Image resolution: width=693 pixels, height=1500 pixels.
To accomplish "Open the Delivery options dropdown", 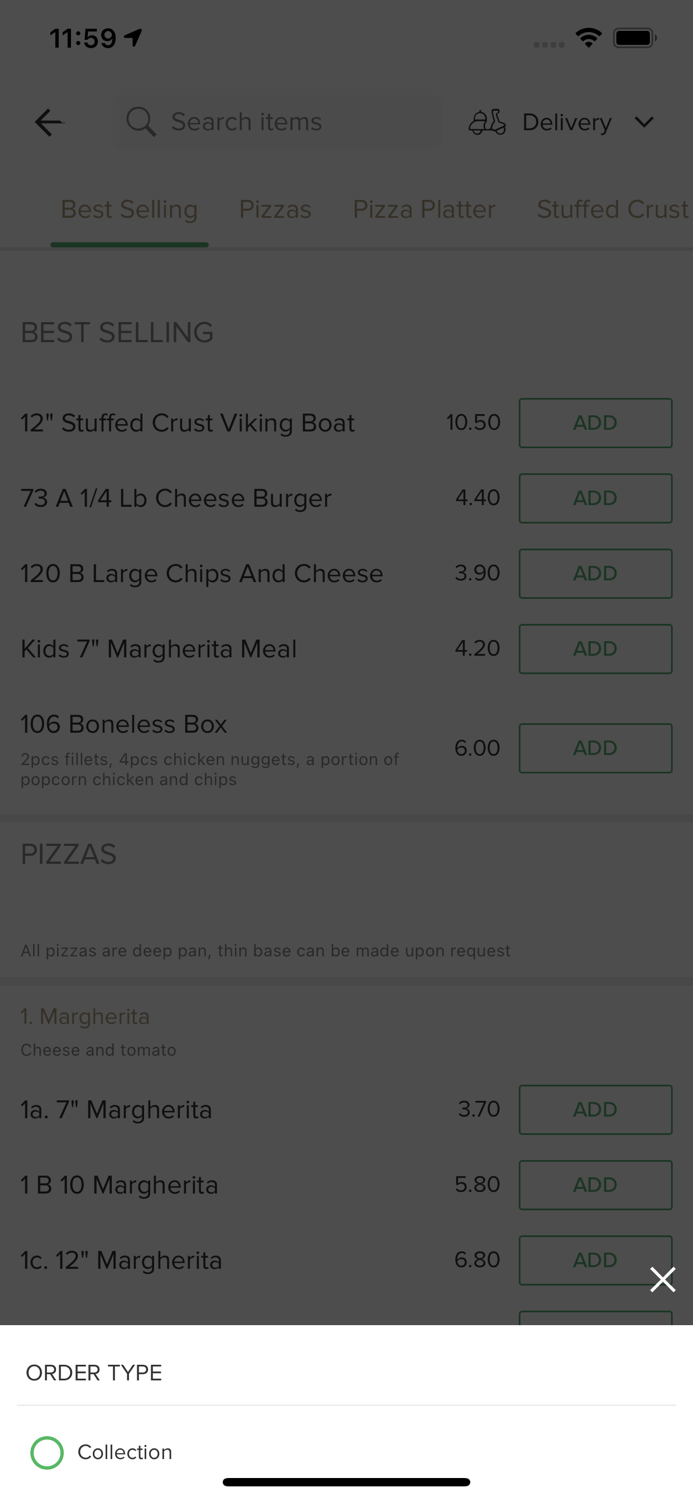I will click(x=566, y=122).
